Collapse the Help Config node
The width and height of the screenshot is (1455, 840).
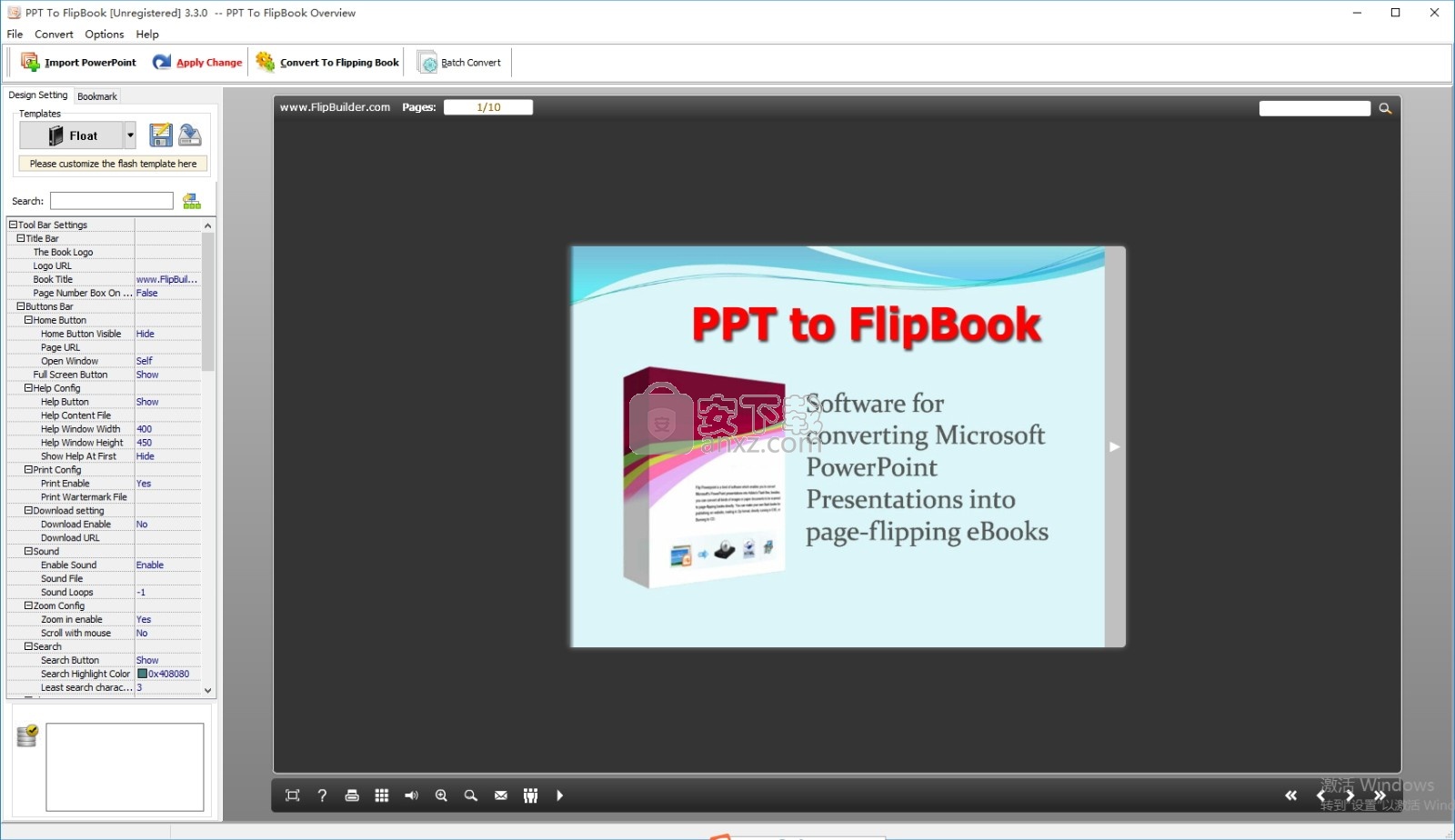28,388
